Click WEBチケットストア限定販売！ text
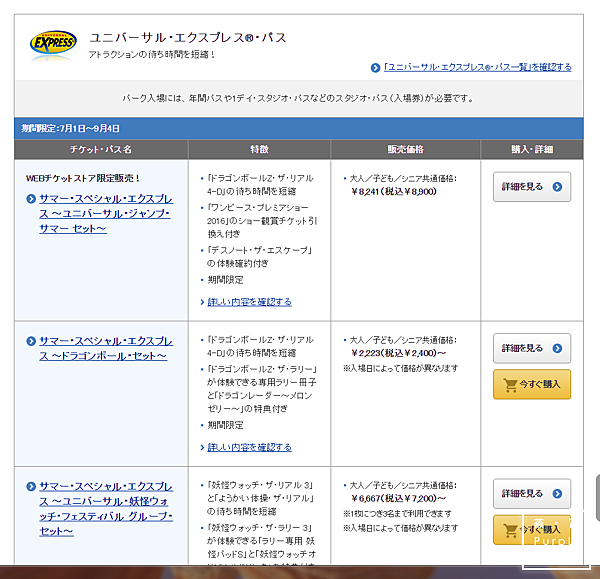600x579 pixels. (83, 178)
